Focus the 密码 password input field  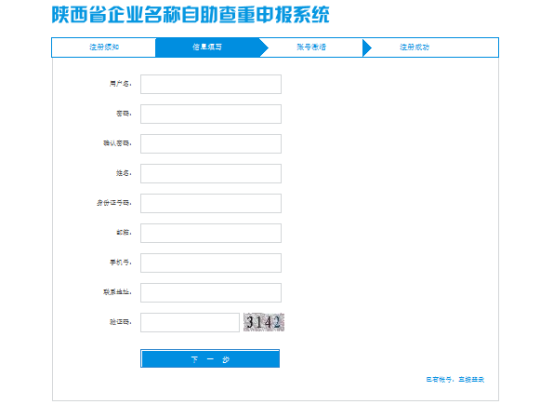(211, 114)
